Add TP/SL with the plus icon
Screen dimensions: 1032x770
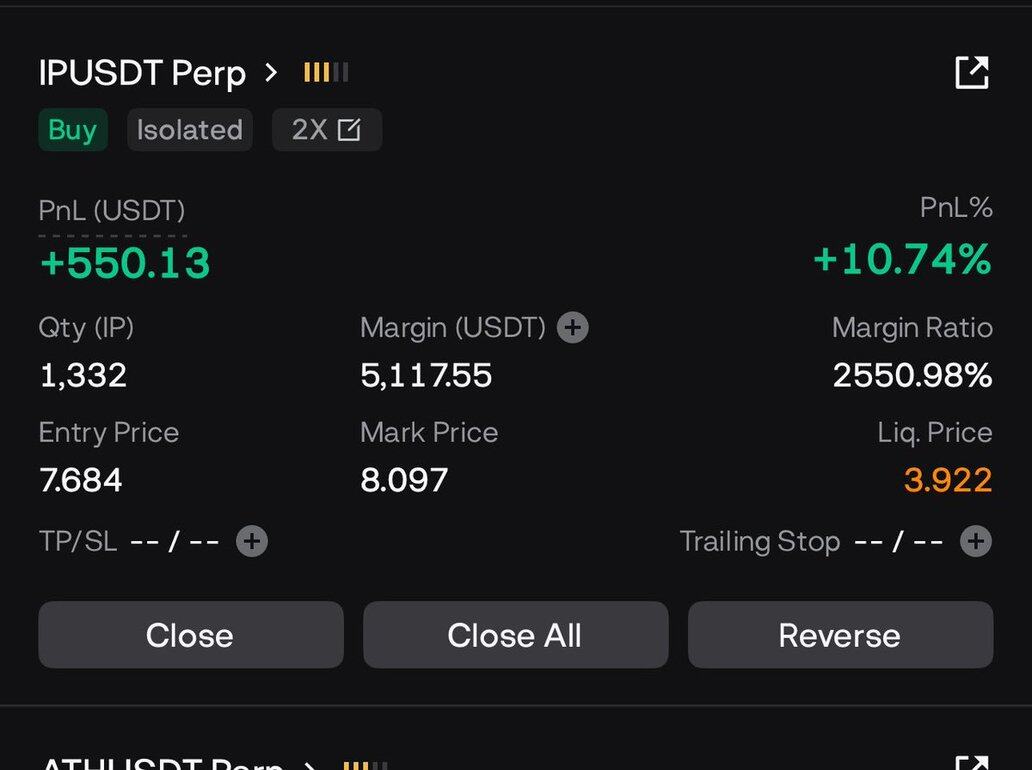tap(252, 541)
